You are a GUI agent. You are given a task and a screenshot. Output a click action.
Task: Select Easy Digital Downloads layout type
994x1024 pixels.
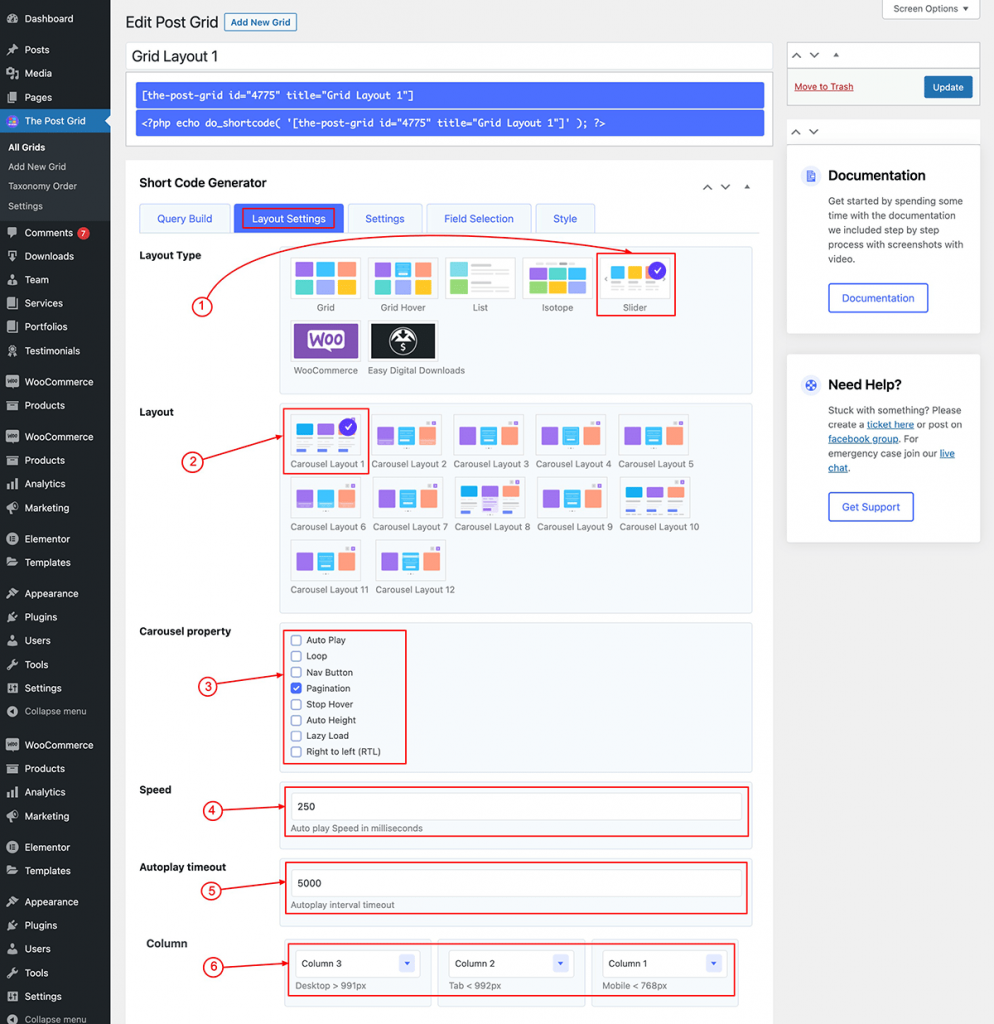click(402, 340)
